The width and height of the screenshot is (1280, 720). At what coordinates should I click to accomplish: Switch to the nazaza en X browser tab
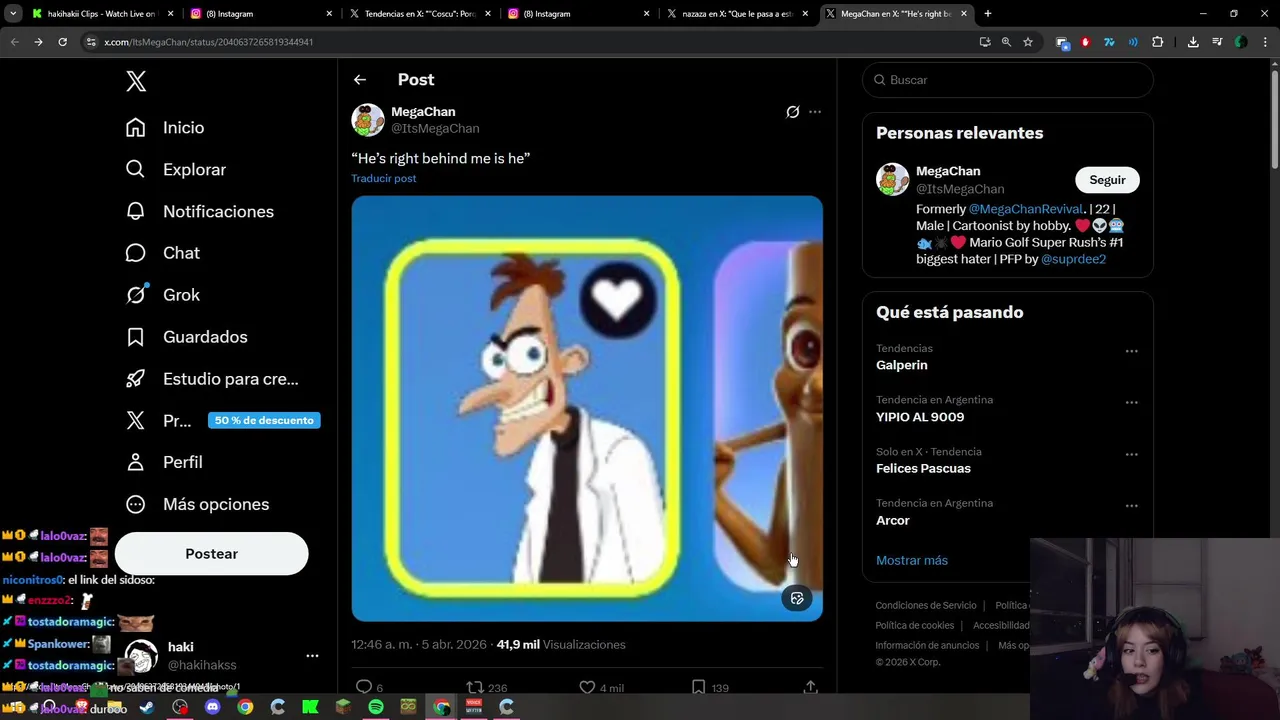click(737, 14)
